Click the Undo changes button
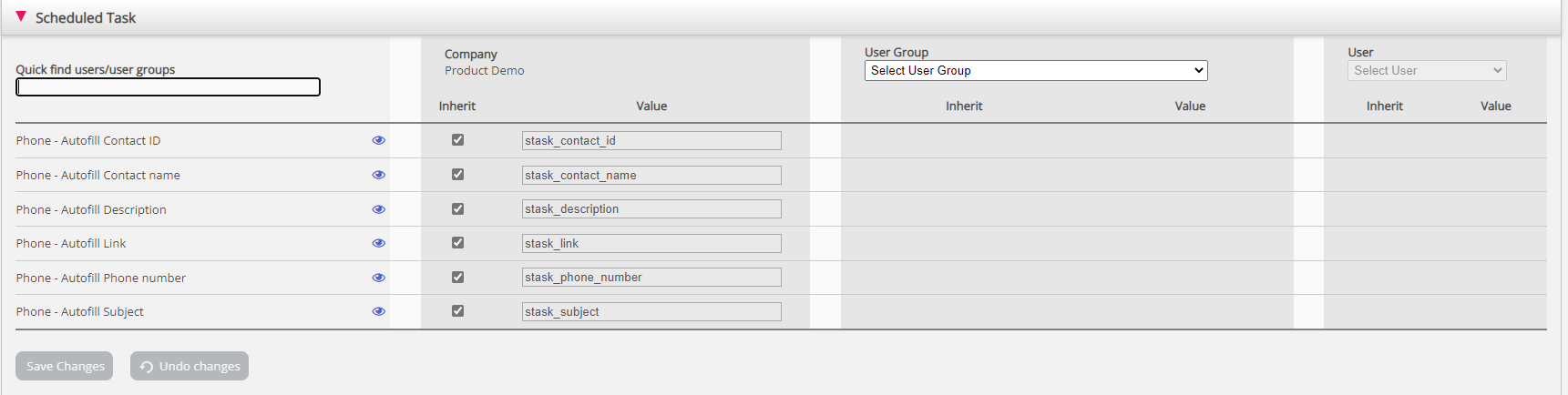Image resolution: width=1568 pixels, height=395 pixels. 190,366
